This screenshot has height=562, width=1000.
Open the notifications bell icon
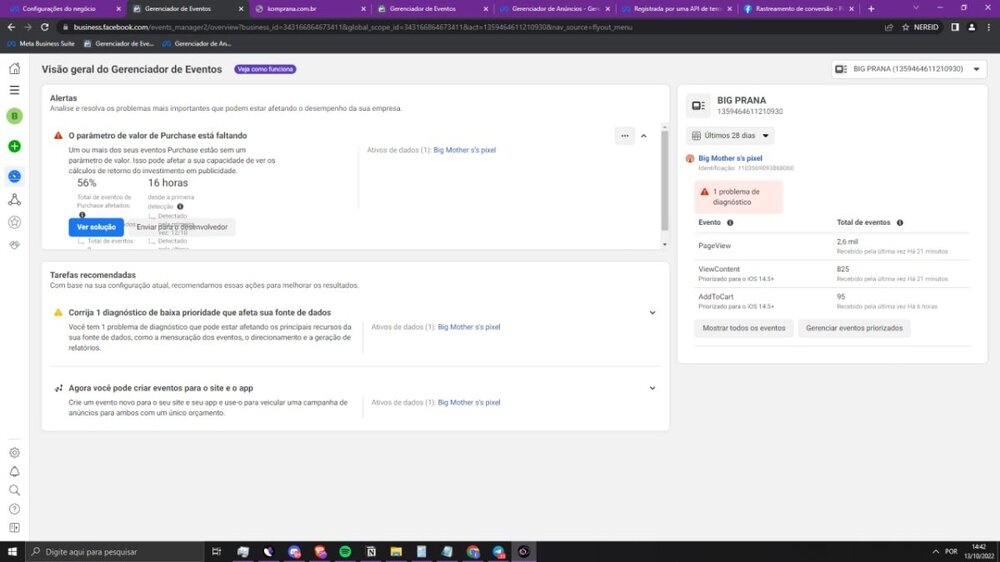coord(14,471)
